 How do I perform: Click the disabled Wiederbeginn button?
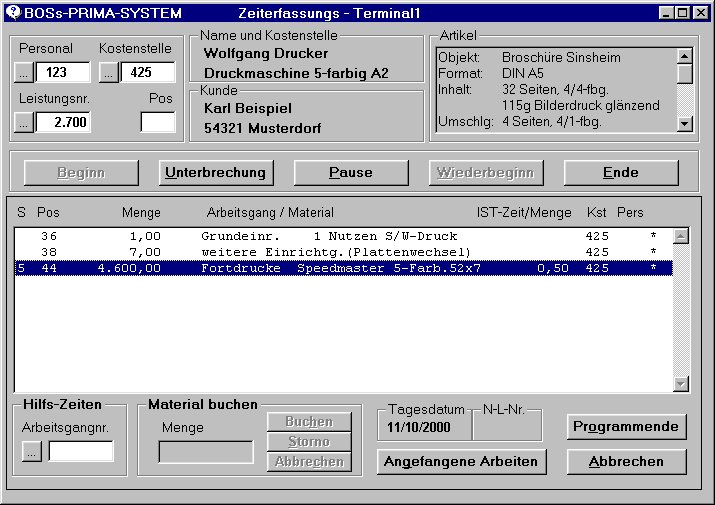[x=486, y=172]
